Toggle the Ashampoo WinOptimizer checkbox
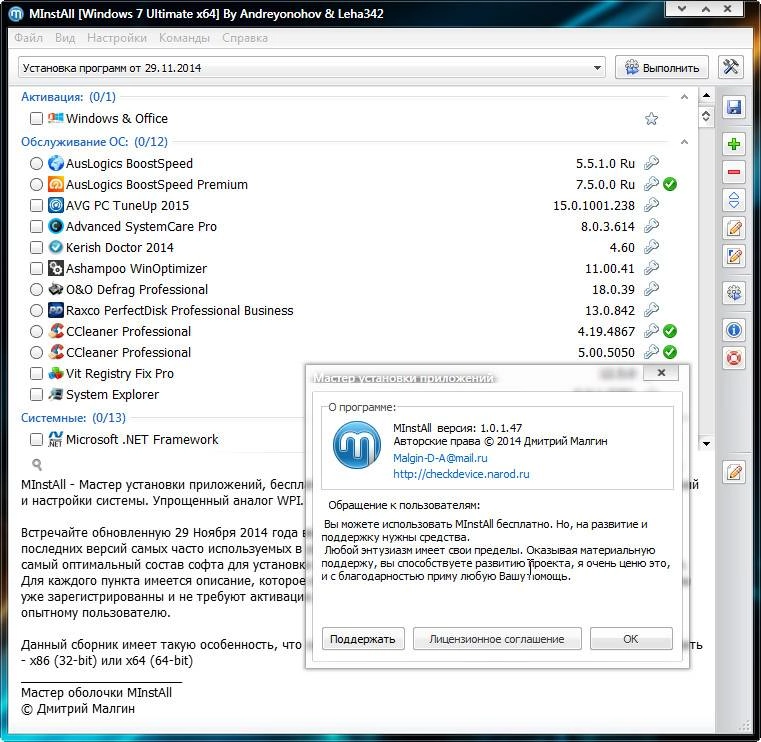Image resolution: width=761 pixels, height=742 pixels. click(x=36, y=268)
